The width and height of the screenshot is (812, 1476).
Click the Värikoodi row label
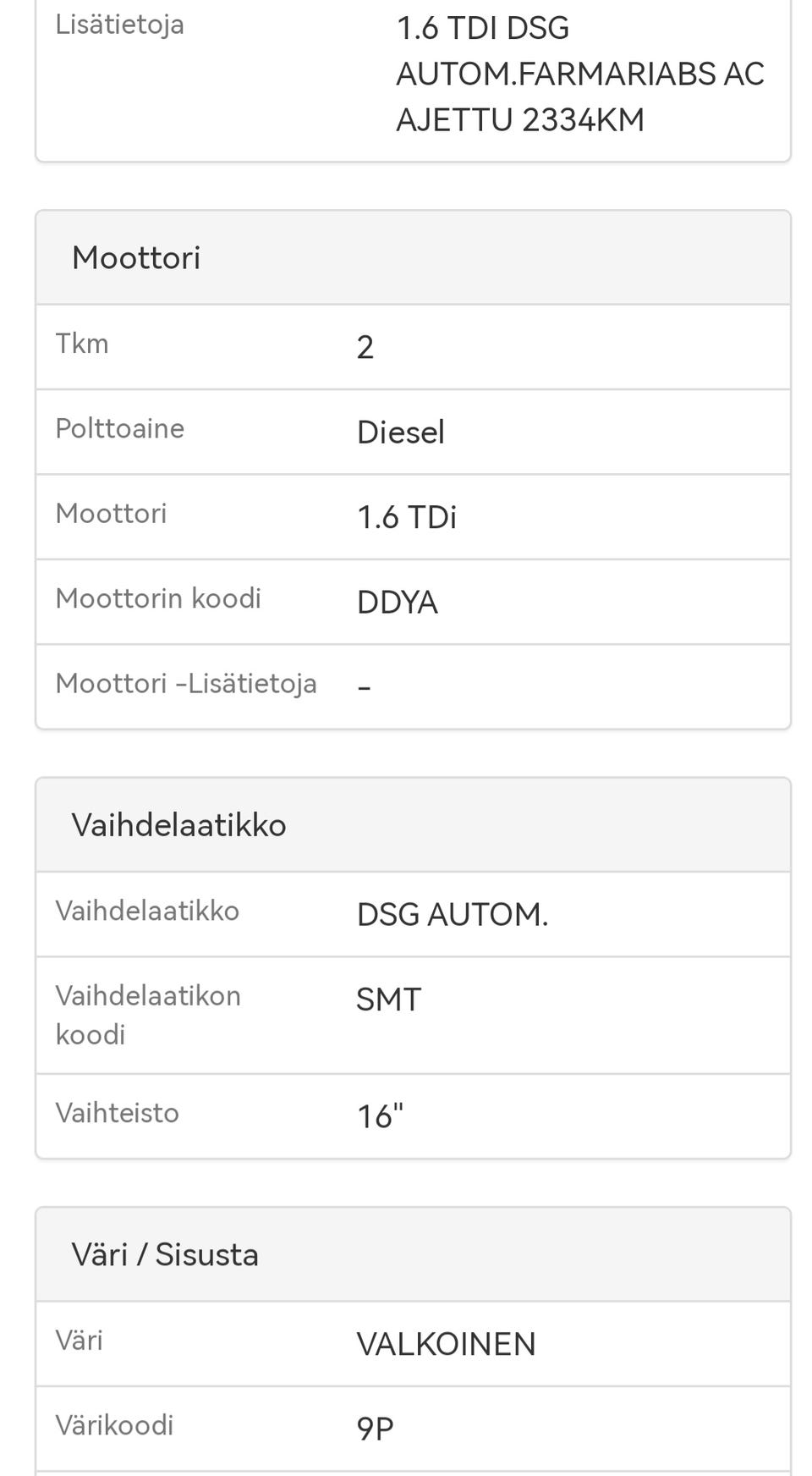(x=114, y=1425)
